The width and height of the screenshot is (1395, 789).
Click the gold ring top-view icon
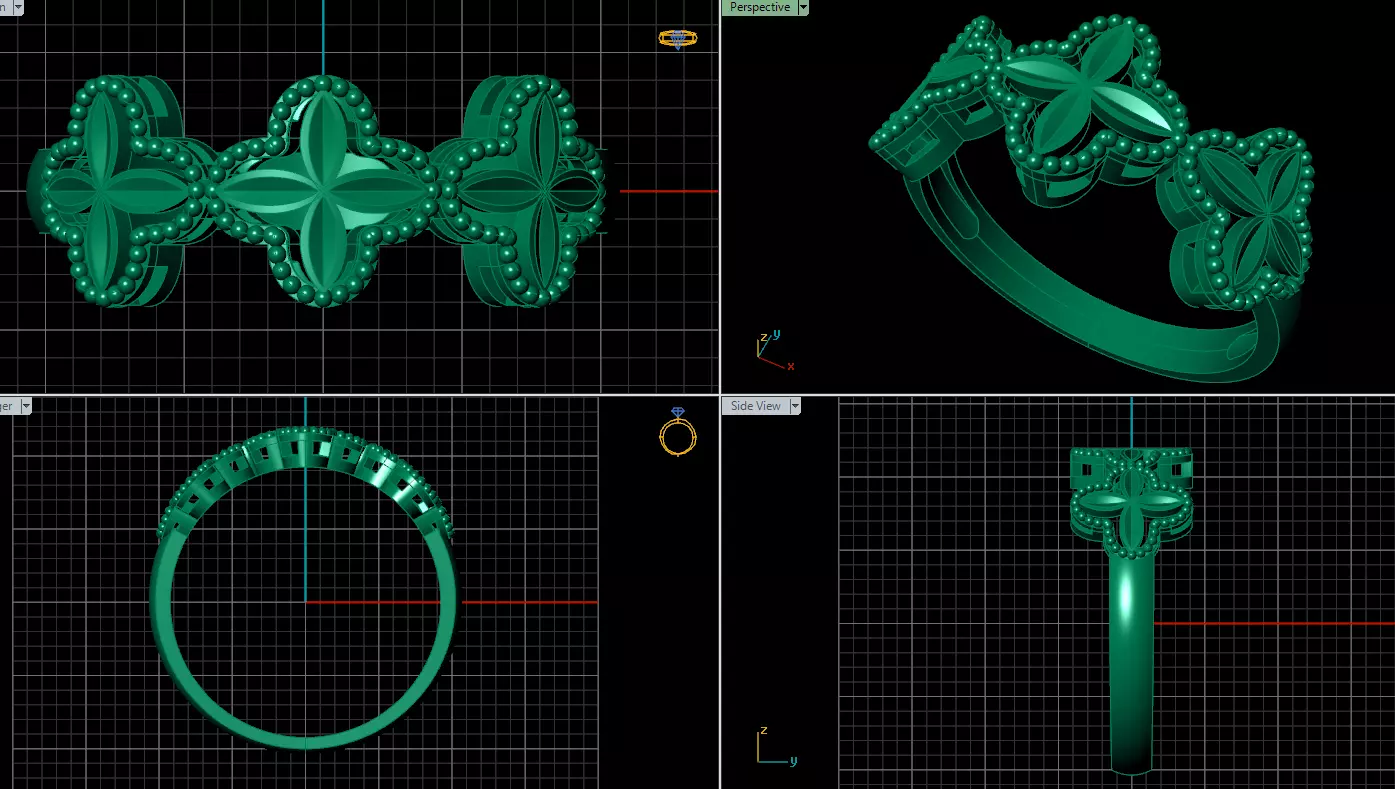677,39
